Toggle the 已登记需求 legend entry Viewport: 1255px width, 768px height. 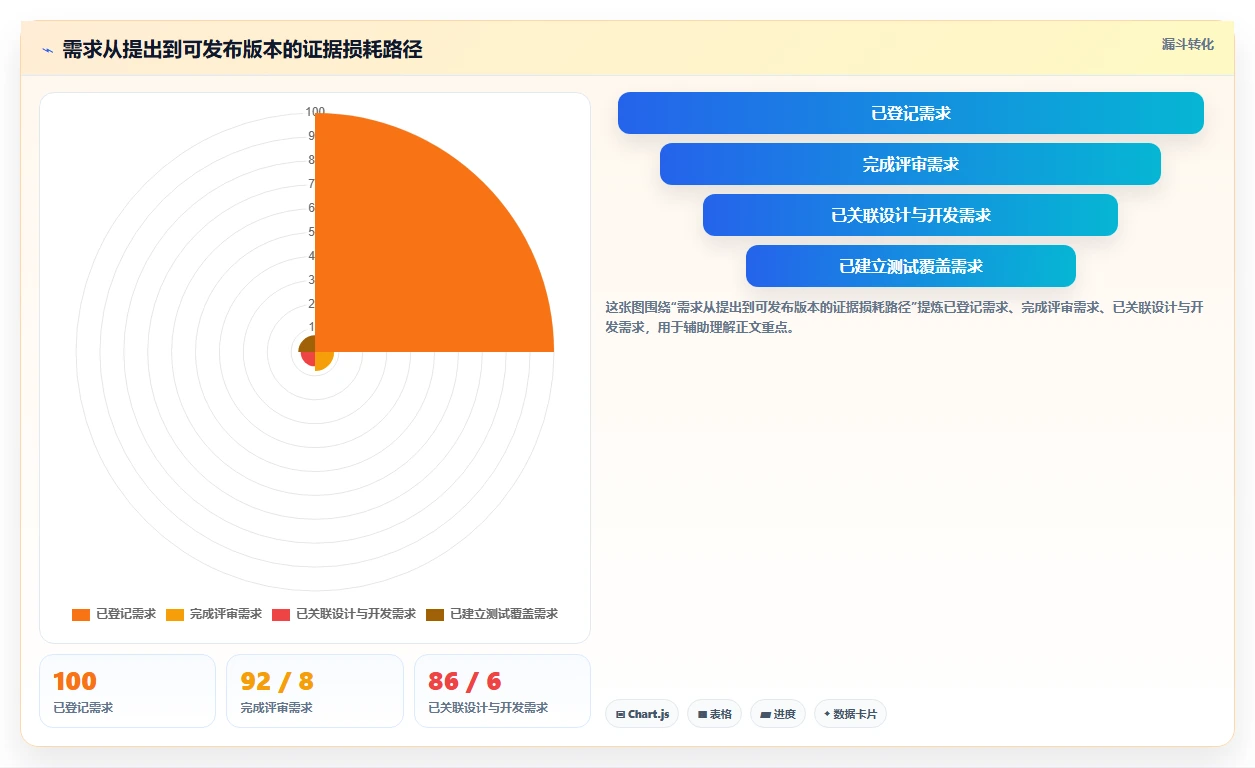pyautogui.click(x=114, y=614)
